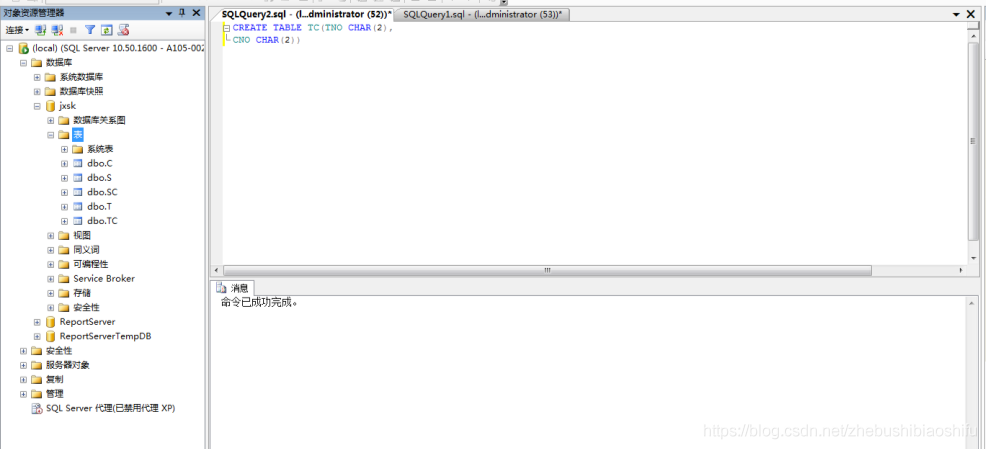Switch to the SQLQuery2.sql tab
This screenshot has height=449, width=986.
tap(306, 14)
